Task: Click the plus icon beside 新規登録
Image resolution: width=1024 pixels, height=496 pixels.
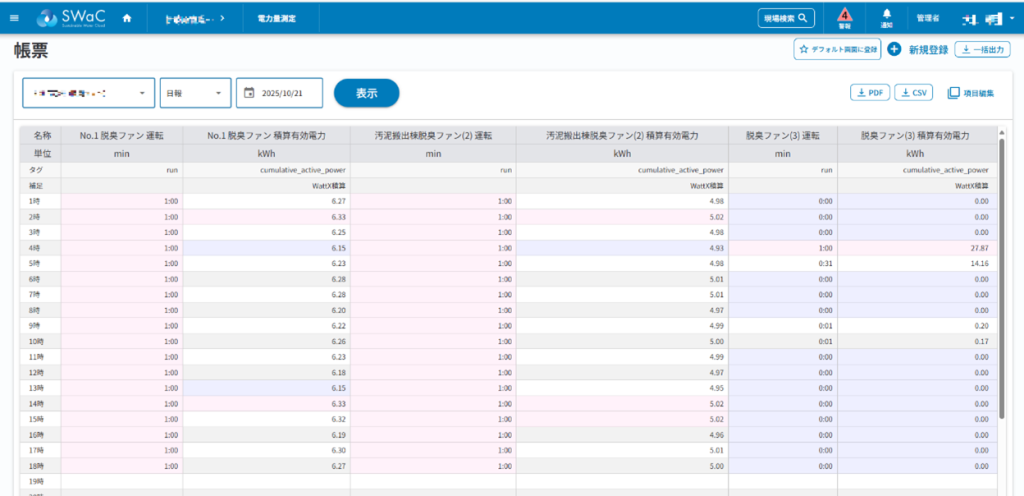Action: click(894, 49)
